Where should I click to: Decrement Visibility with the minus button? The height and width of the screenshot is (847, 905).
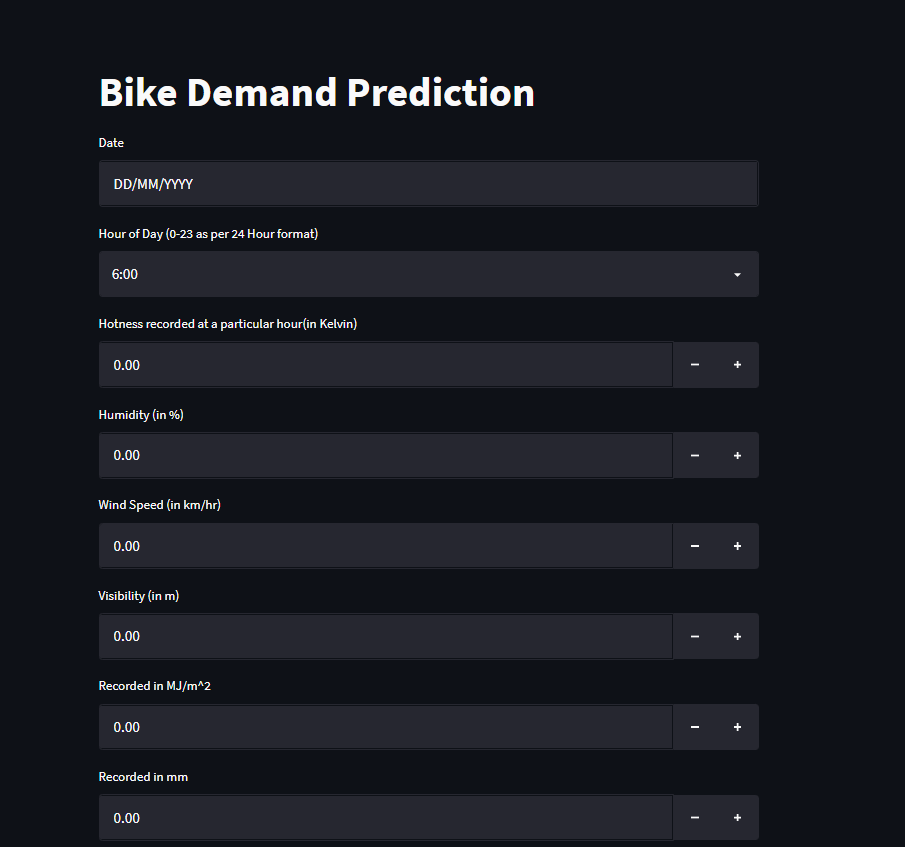tap(694, 636)
